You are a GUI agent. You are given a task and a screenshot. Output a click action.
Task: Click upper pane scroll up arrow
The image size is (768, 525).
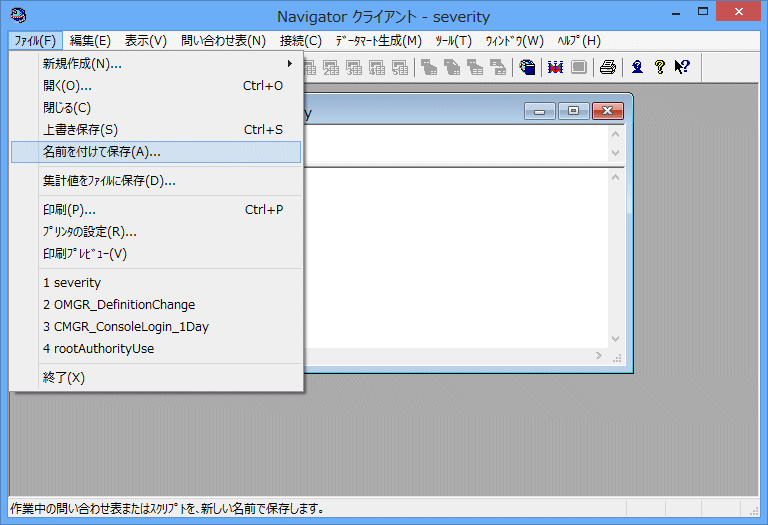[x=616, y=134]
